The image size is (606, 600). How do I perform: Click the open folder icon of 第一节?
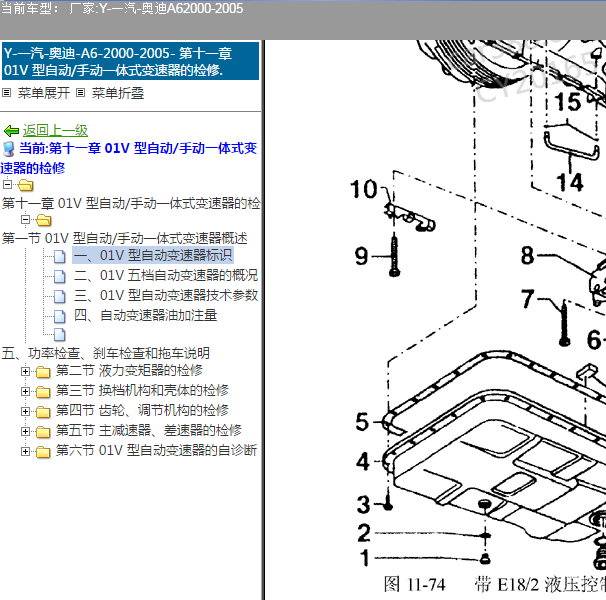pos(44,220)
